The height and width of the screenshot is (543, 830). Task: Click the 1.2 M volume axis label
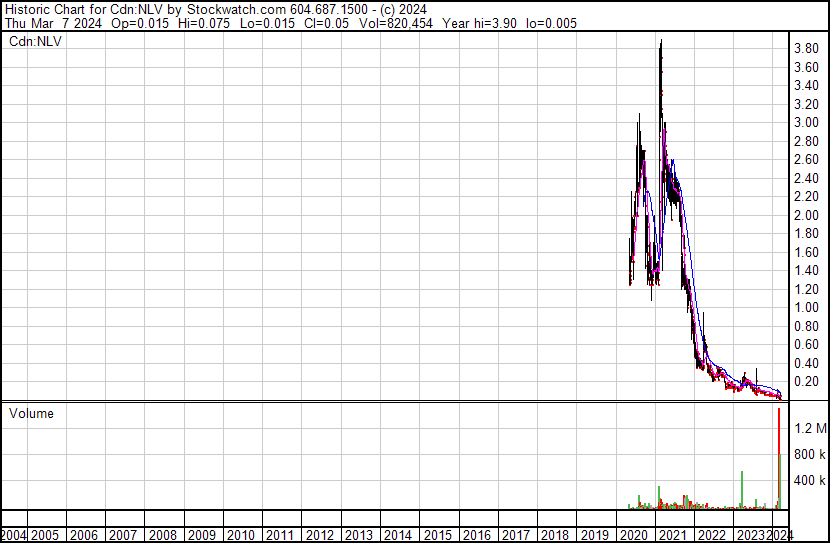809,428
